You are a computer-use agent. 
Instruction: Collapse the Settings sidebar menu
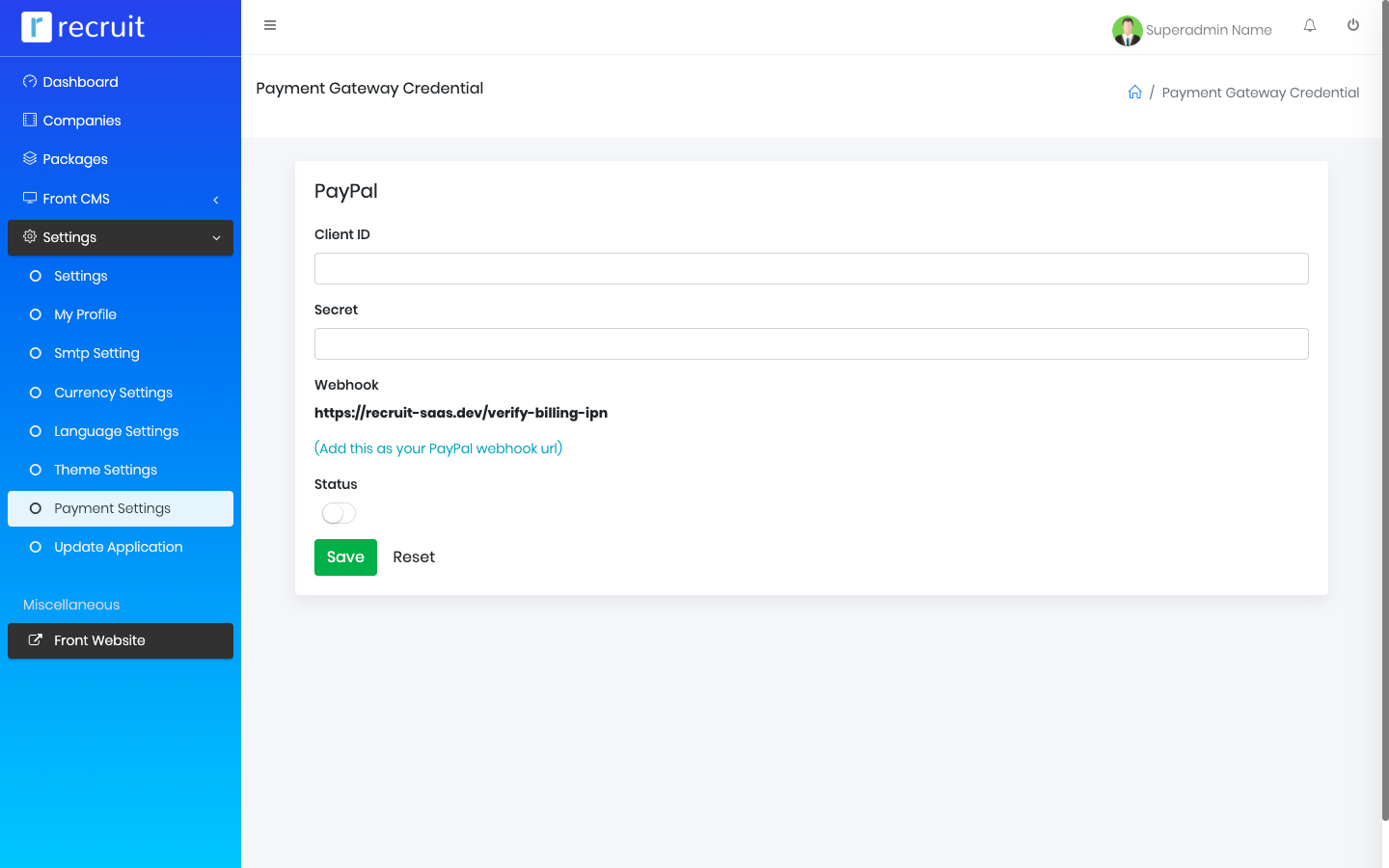[121, 237]
